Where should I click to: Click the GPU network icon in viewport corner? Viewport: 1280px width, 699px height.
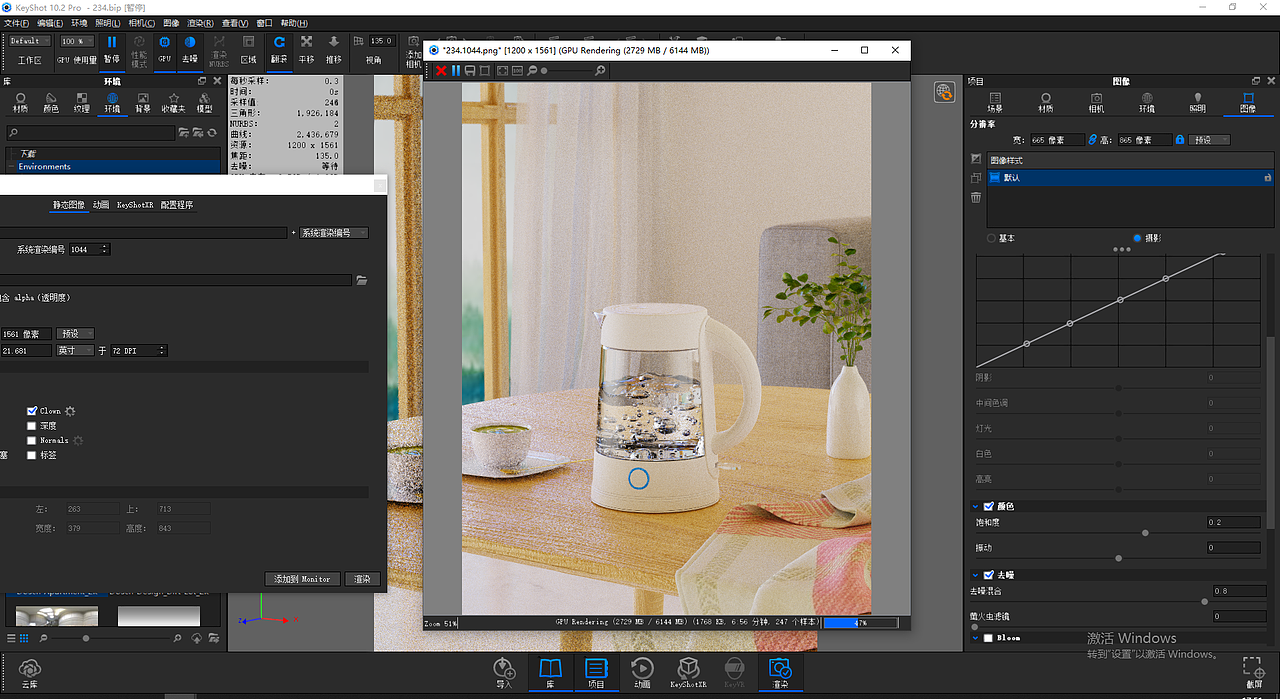[944, 92]
